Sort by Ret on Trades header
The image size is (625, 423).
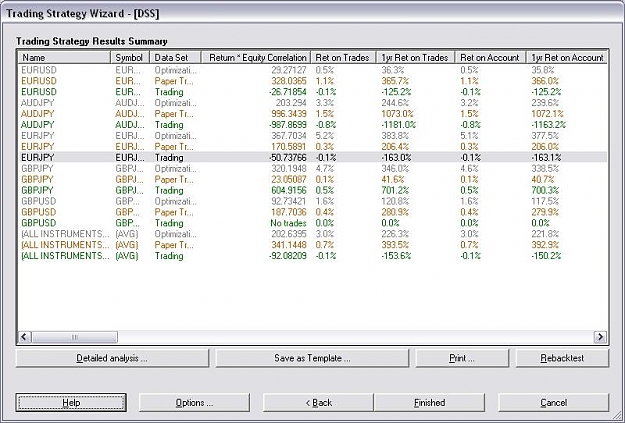click(343, 57)
